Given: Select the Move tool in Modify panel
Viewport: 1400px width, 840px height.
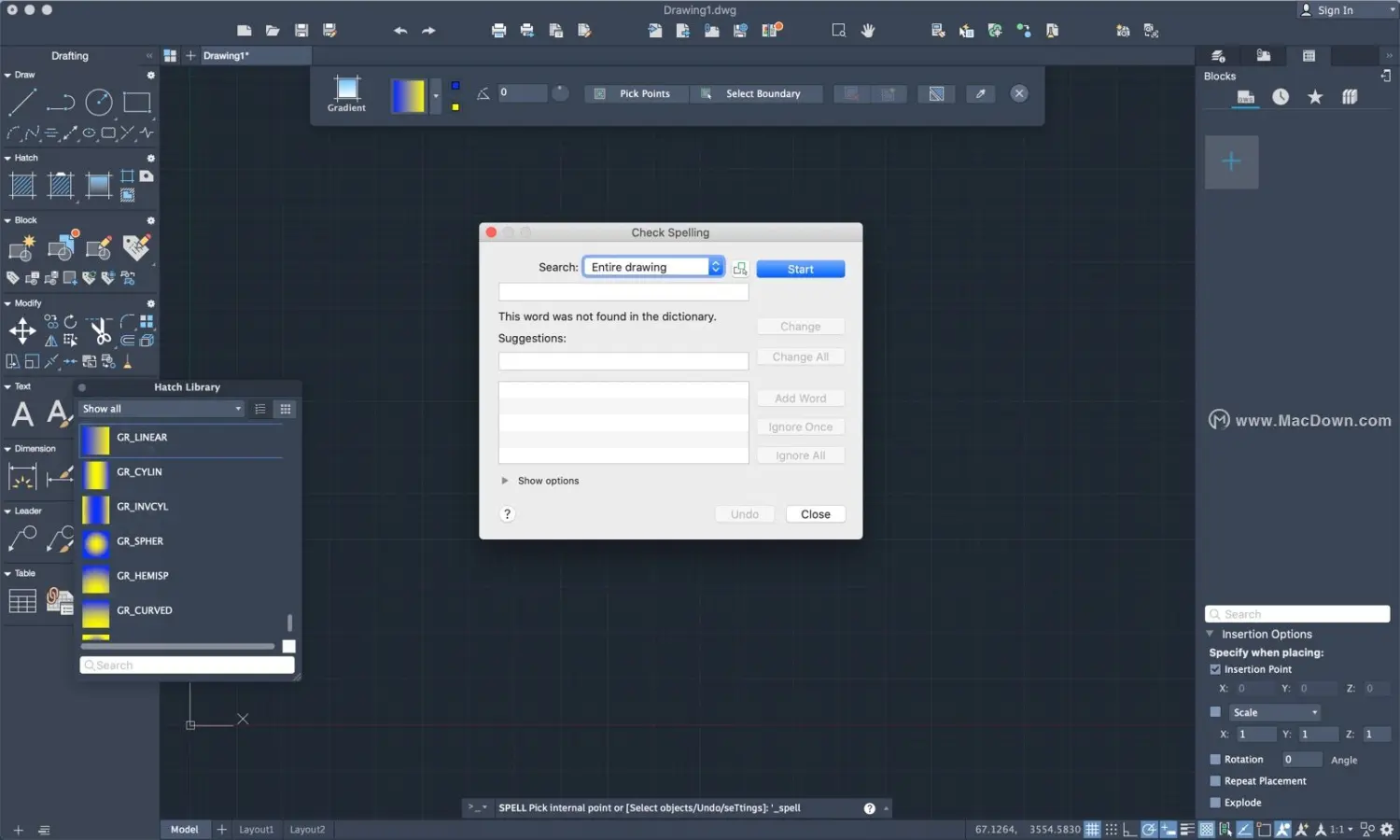Looking at the screenshot, I should 22,330.
